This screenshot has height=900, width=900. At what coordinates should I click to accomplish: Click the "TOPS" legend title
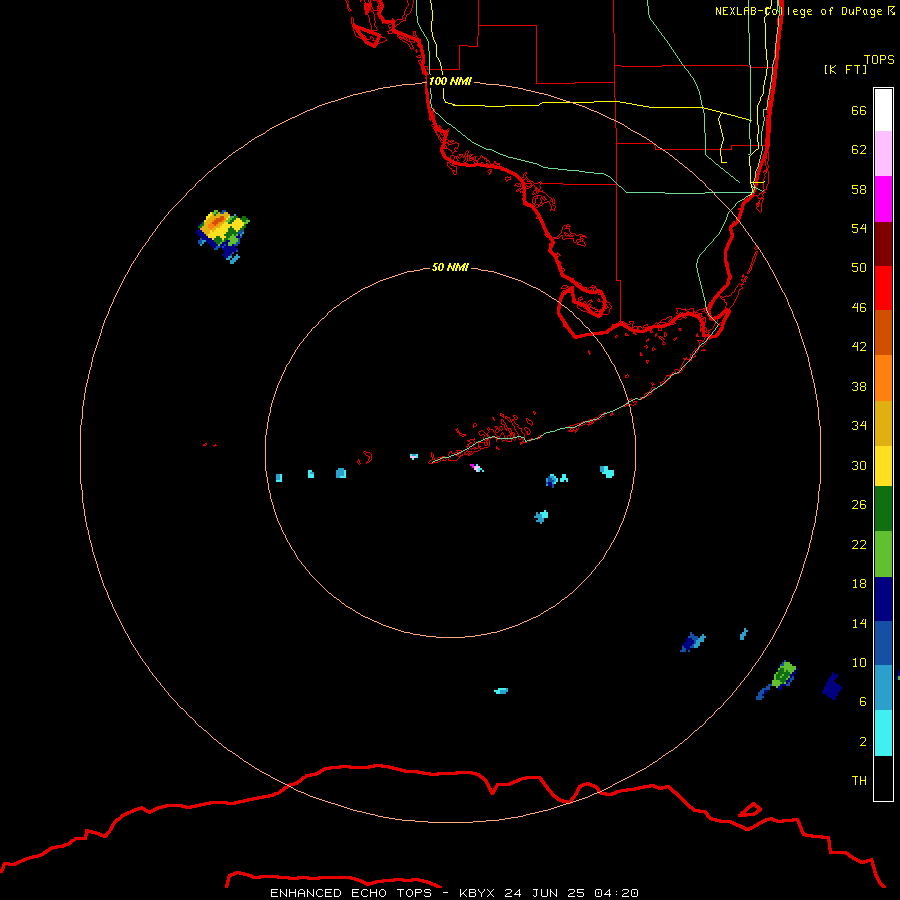(x=879, y=59)
